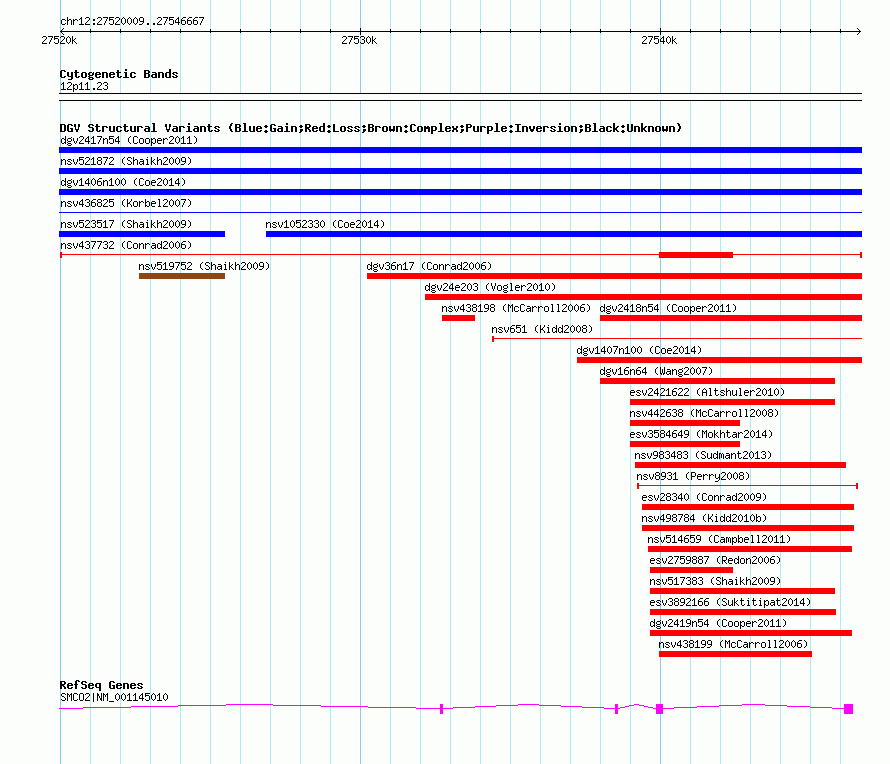Click nsv438199 (McCarroll2006) label
Screen dimensions: 890x764
pos(733,644)
